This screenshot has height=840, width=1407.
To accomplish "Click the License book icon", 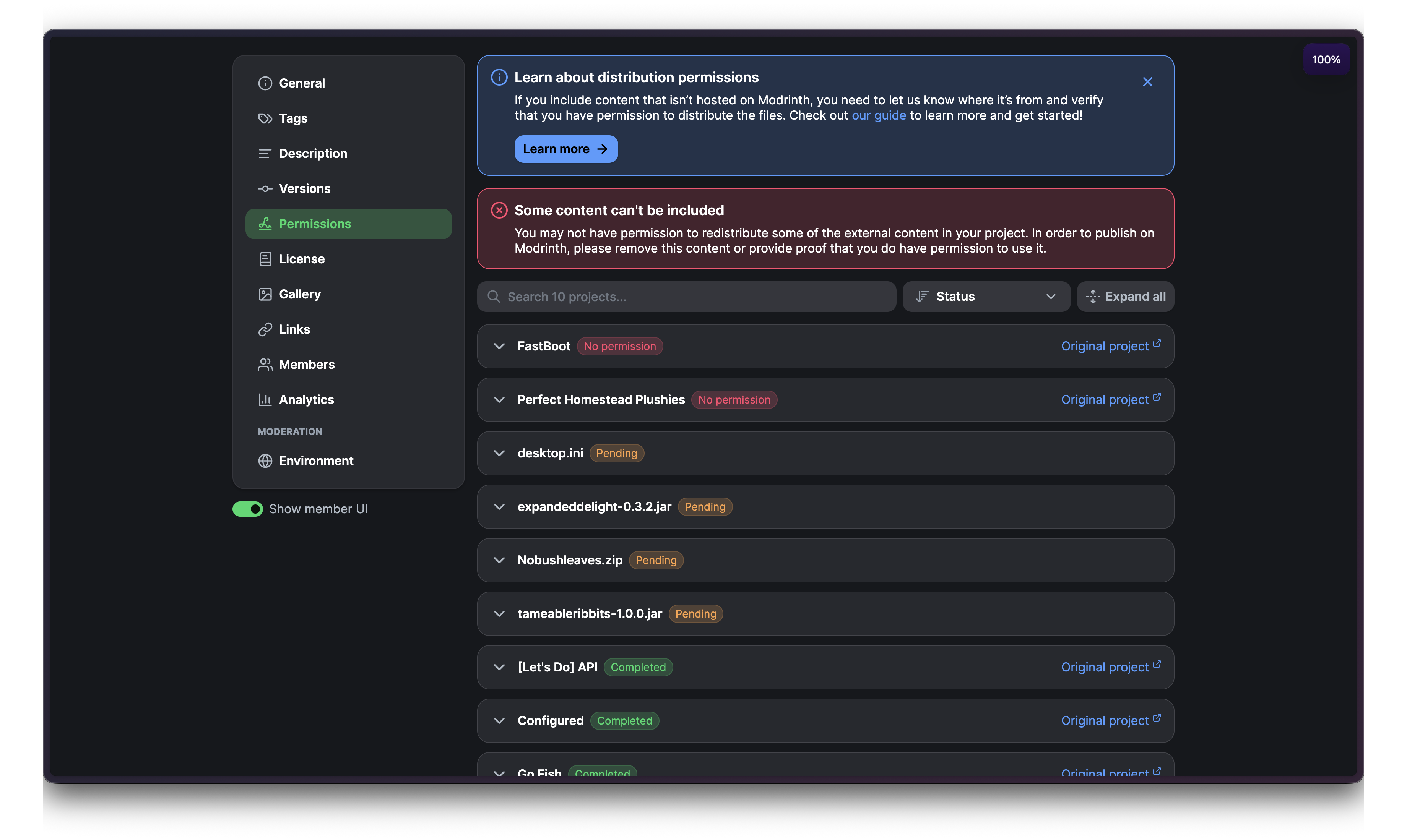I will [x=265, y=259].
